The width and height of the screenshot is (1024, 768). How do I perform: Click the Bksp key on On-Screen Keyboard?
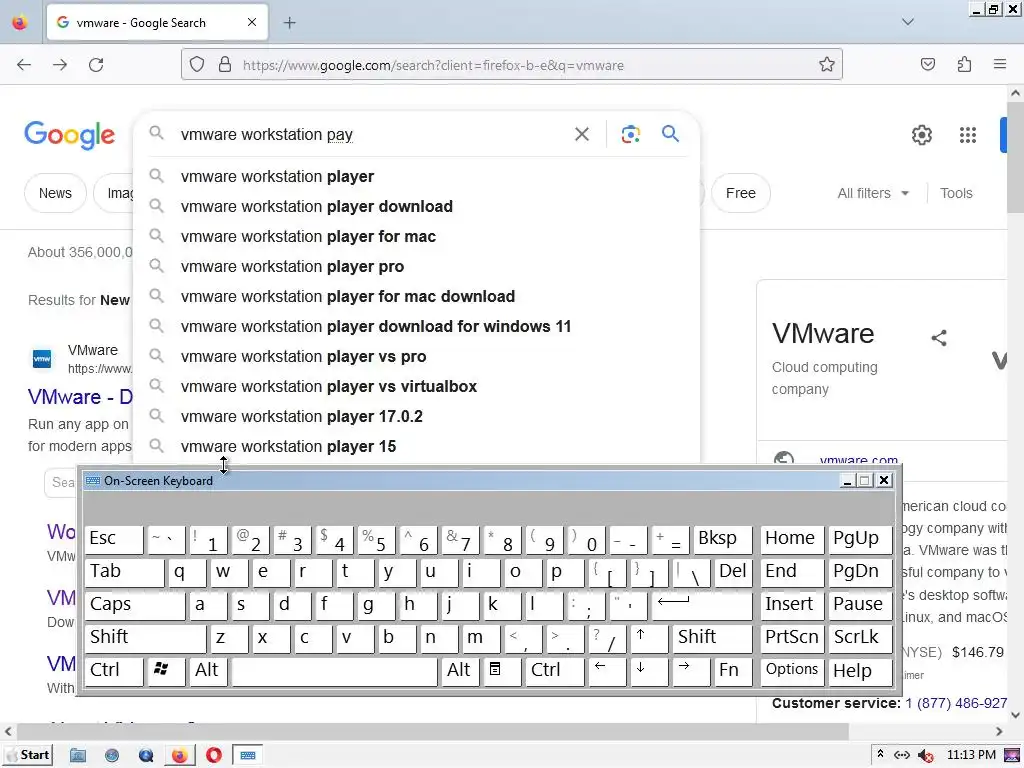click(723, 539)
